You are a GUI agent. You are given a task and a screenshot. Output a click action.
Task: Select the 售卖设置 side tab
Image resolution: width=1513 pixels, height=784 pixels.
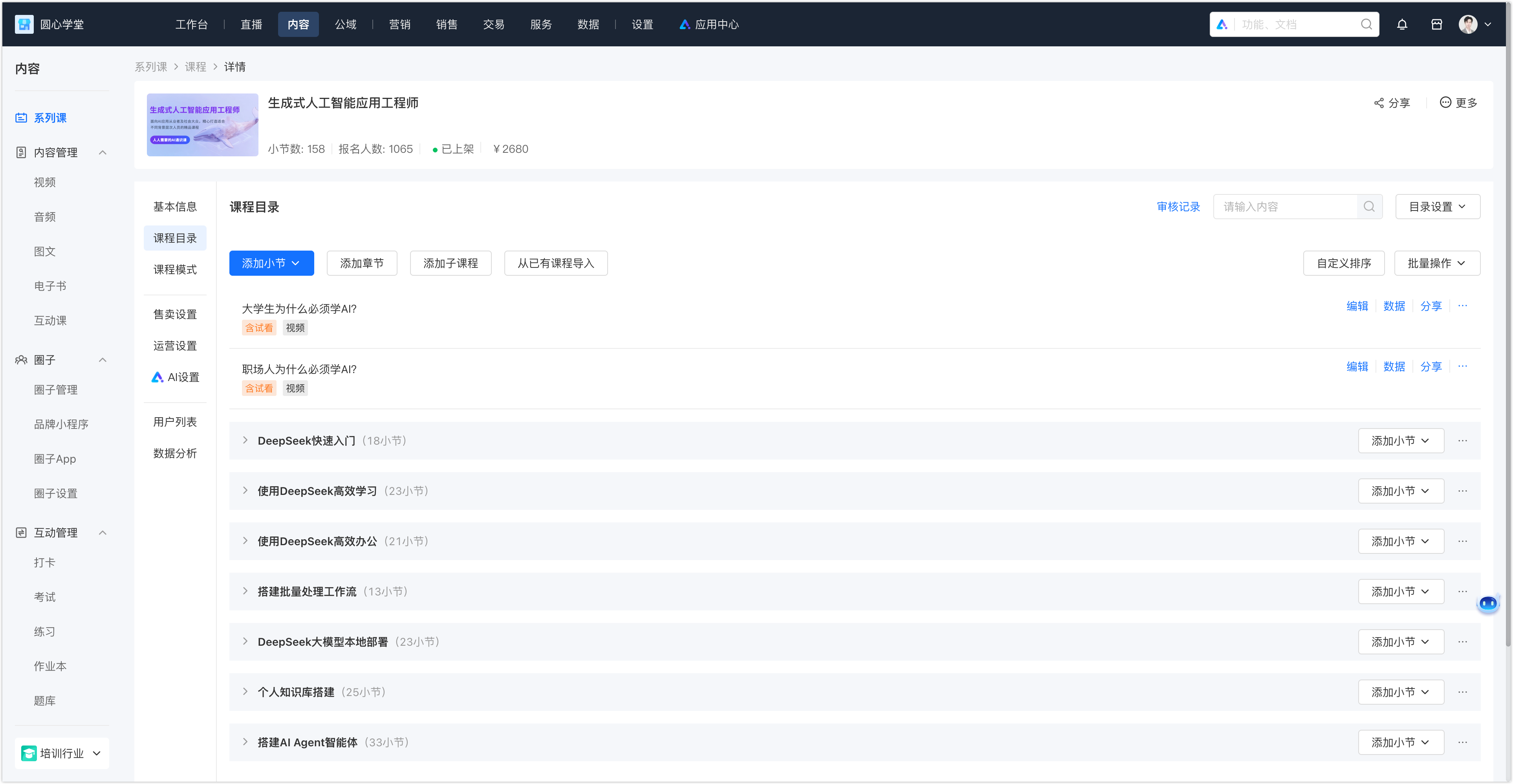tap(174, 314)
